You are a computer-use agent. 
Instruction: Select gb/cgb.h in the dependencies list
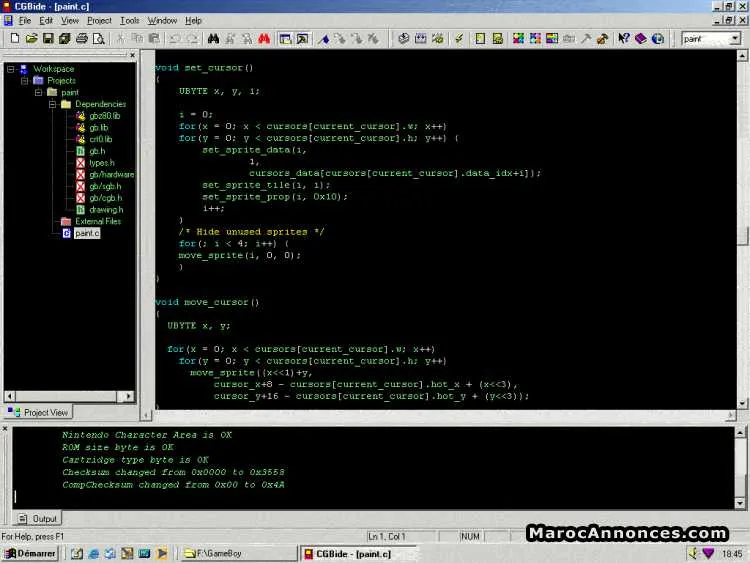(106, 198)
